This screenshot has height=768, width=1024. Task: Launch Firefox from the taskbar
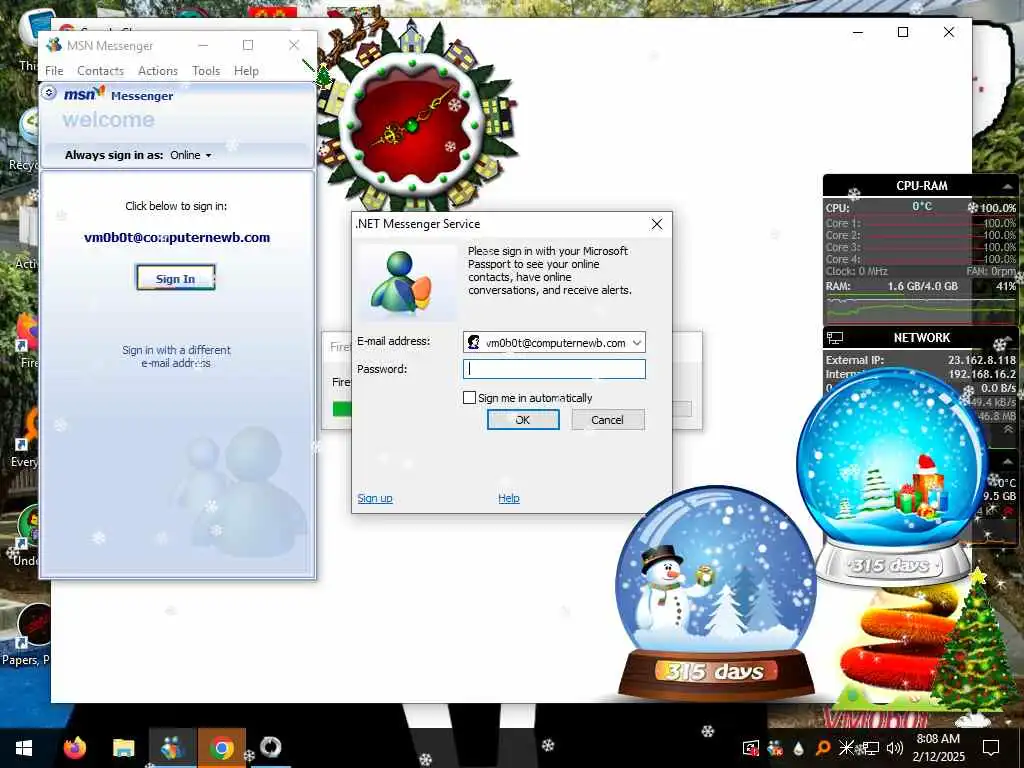74,748
